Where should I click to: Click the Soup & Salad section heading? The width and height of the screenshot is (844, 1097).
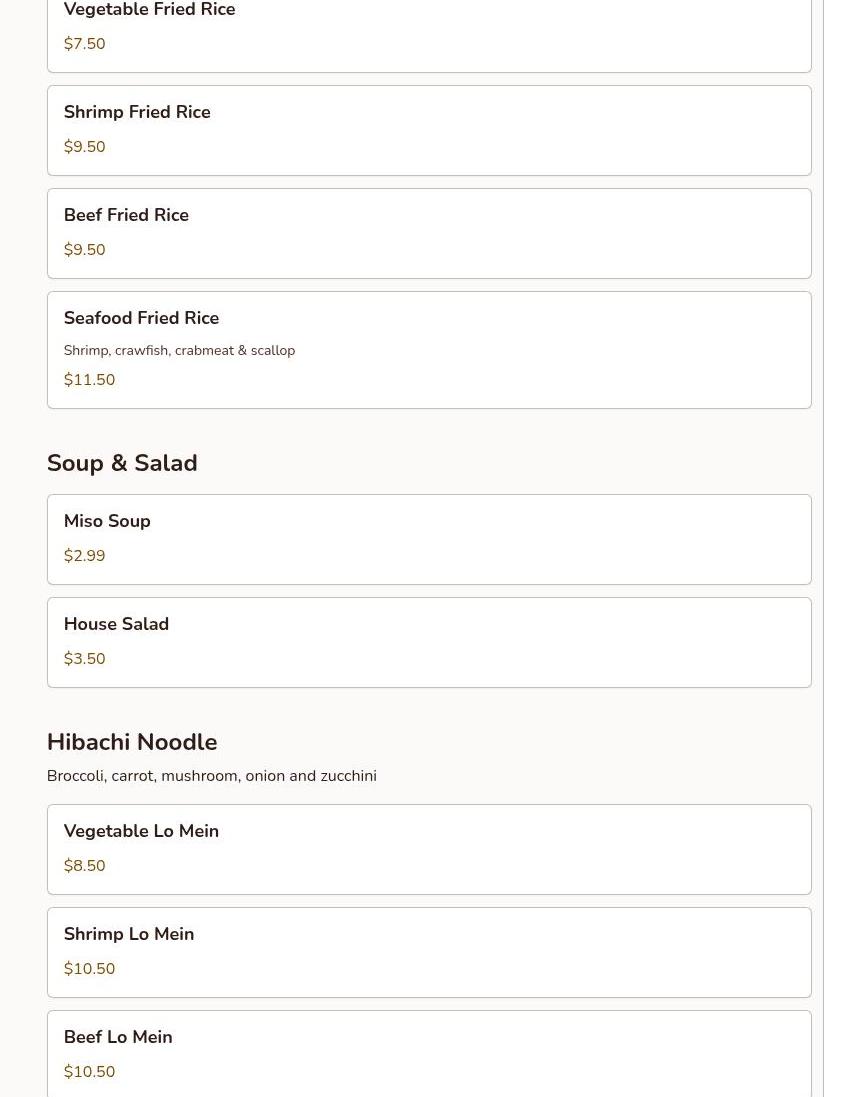coord(122,464)
